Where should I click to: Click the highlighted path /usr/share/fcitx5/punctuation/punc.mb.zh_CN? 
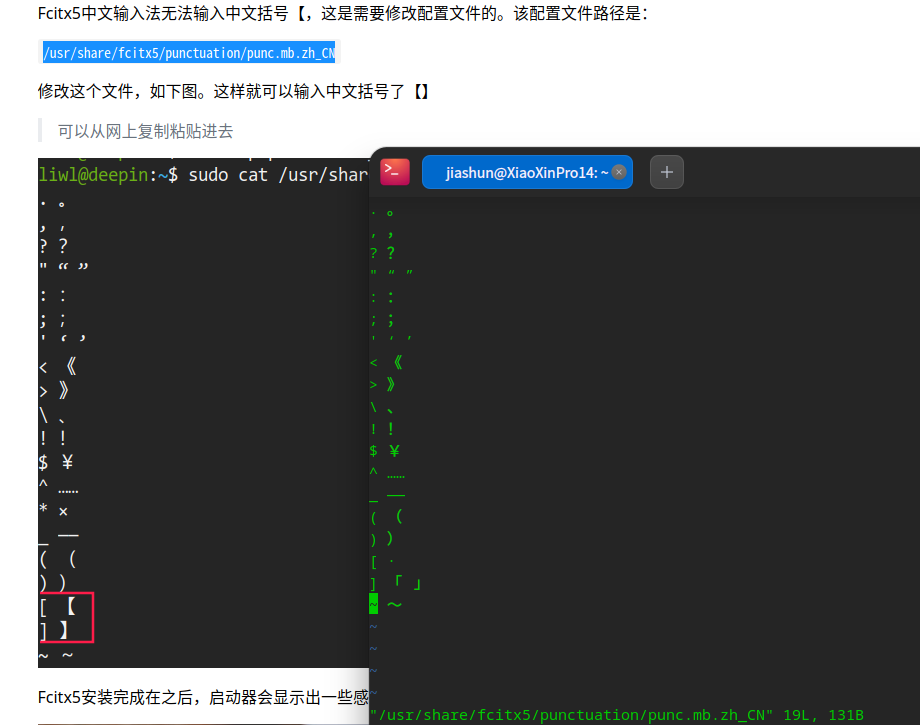coord(189,53)
